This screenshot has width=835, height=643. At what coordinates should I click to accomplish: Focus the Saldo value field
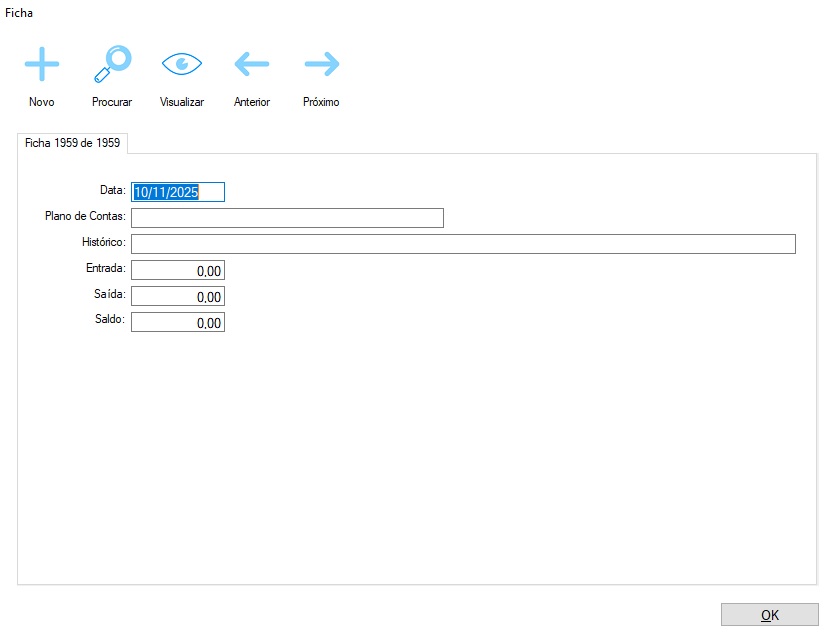(x=178, y=322)
